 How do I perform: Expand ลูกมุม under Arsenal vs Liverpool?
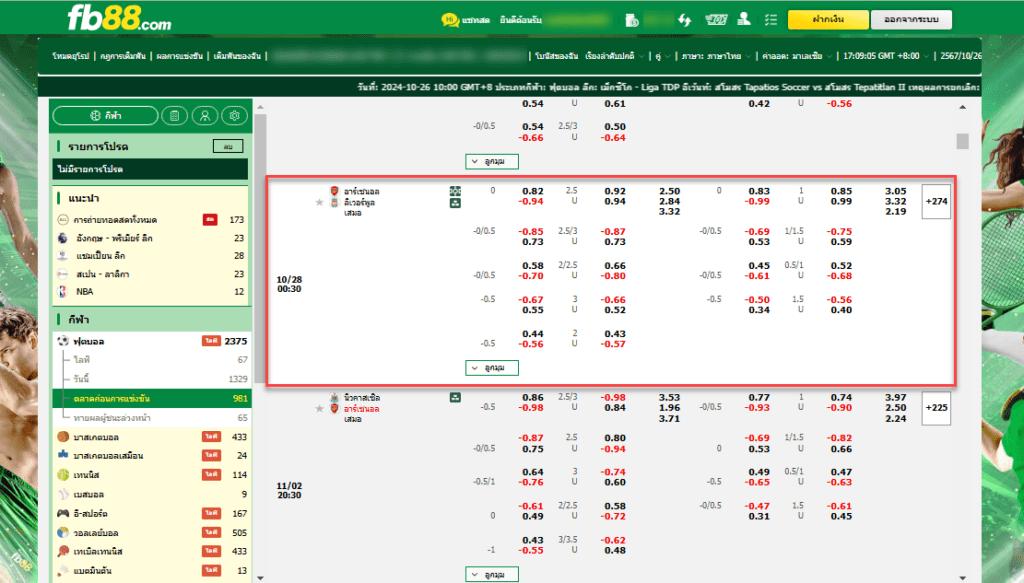point(492,368)
